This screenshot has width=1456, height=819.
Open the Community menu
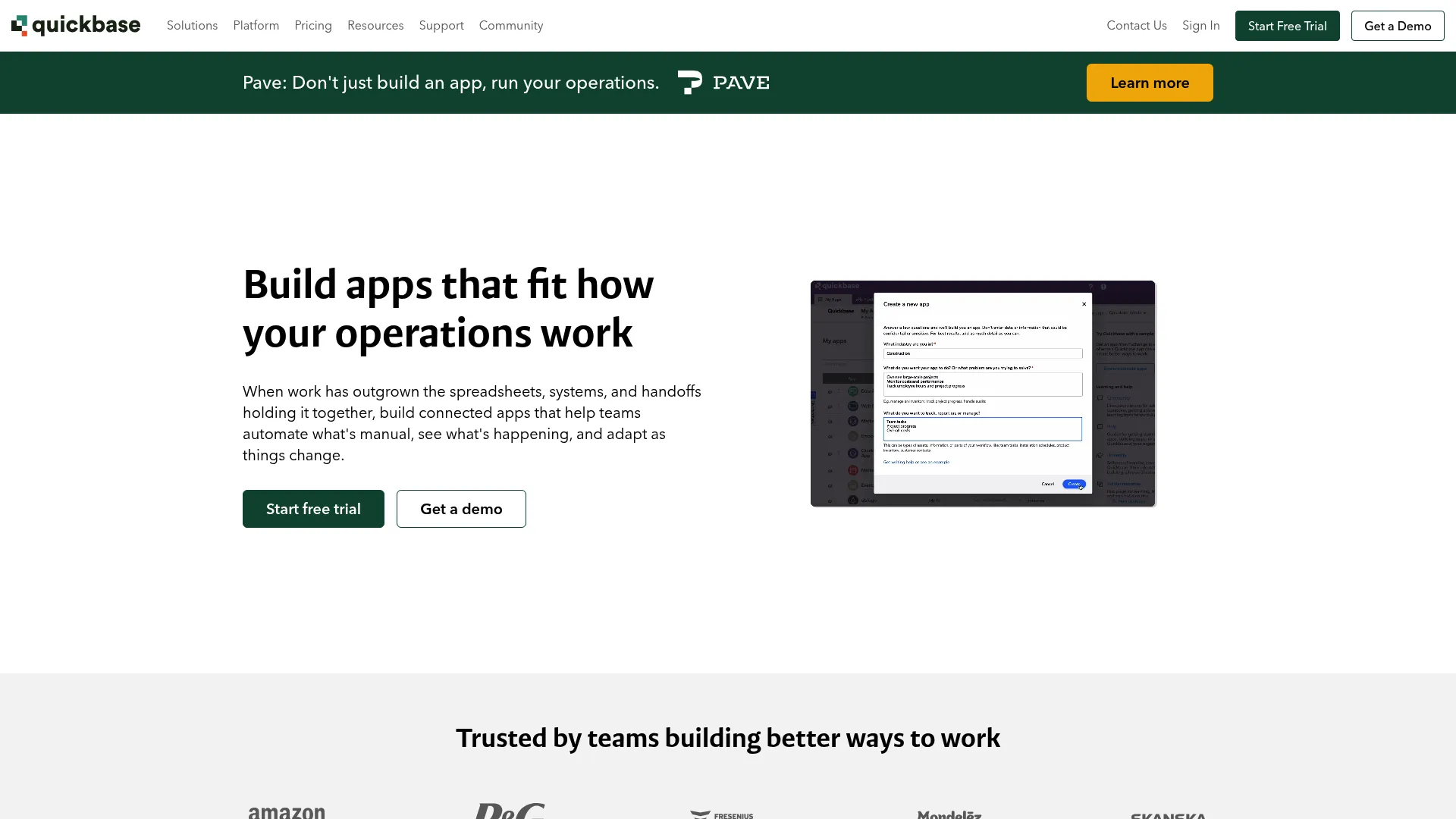(511, 26)
